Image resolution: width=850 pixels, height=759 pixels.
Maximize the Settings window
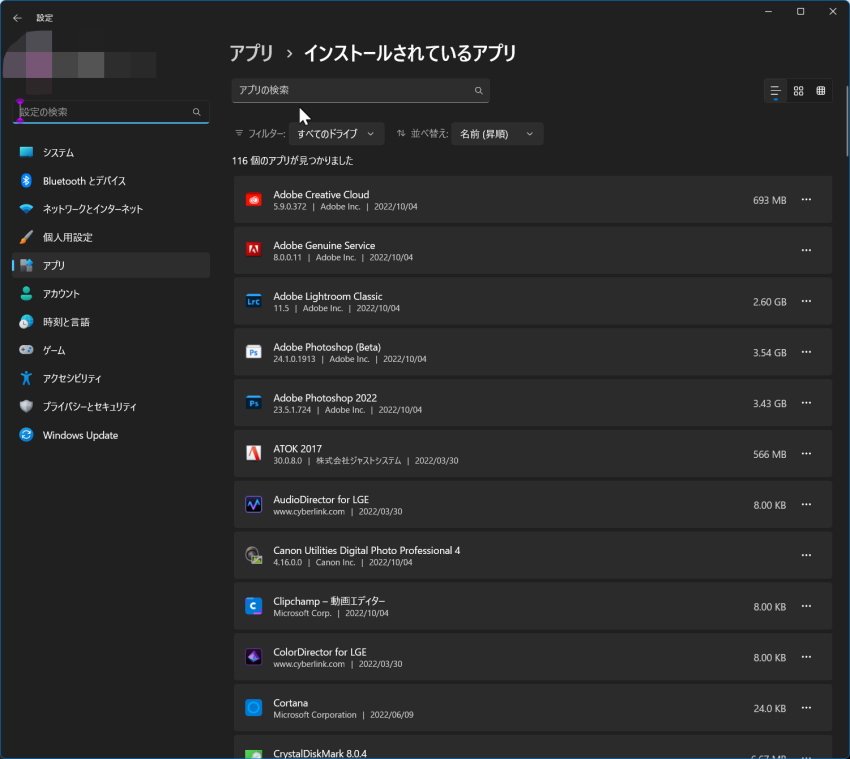[800, 11]
